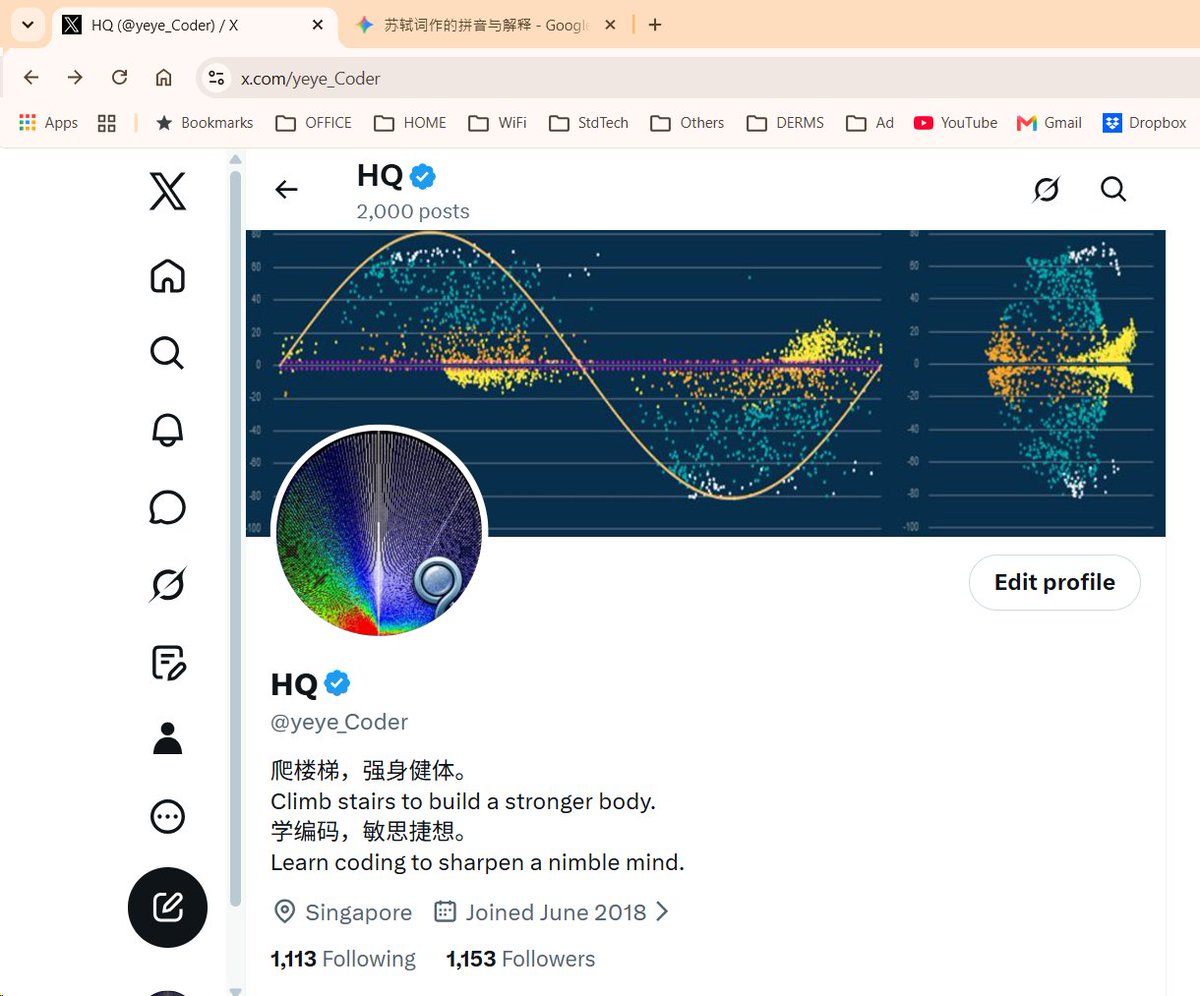Viewport: 1200px width, 996px height.
Task: Open YouTube bookmark
Action: tap(955, 122)
